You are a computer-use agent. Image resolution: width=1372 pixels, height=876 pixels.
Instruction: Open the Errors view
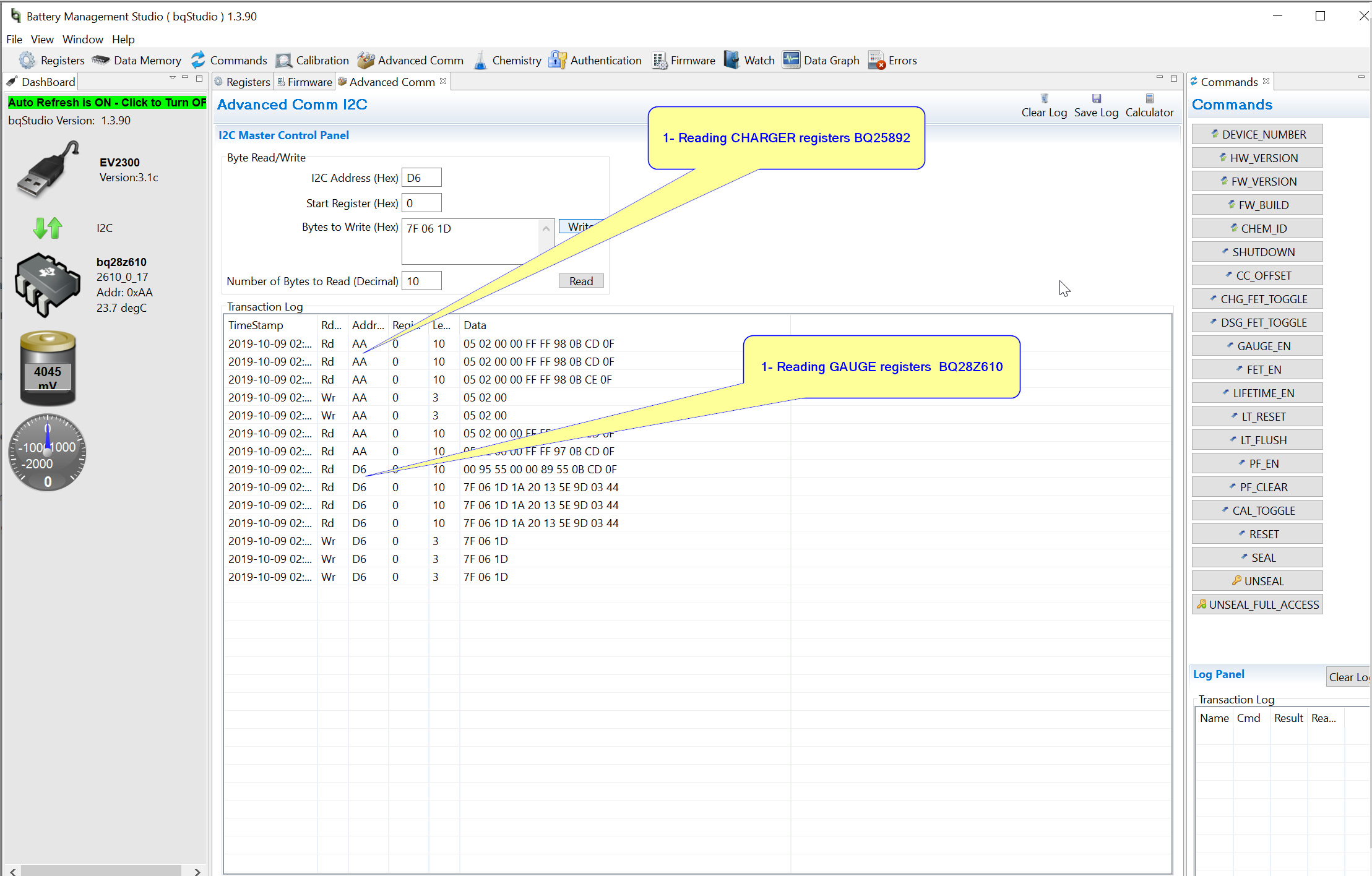(x=893, y=60)
